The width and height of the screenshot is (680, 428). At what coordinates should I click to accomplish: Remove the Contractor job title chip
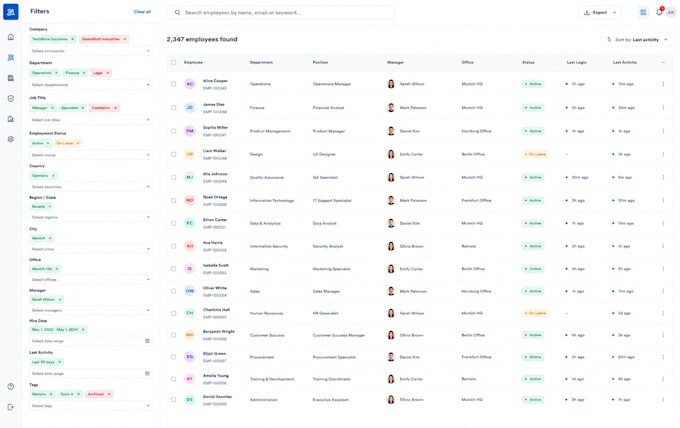115,108
